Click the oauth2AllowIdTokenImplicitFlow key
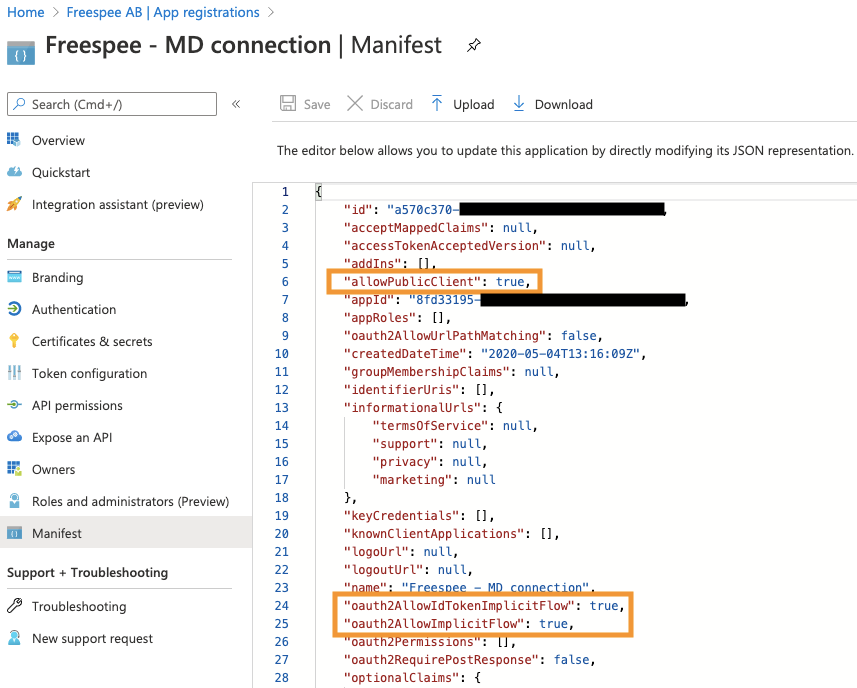The width and height of the screenshot is (857, 688). pyautogui.click(x=459, y=605)
